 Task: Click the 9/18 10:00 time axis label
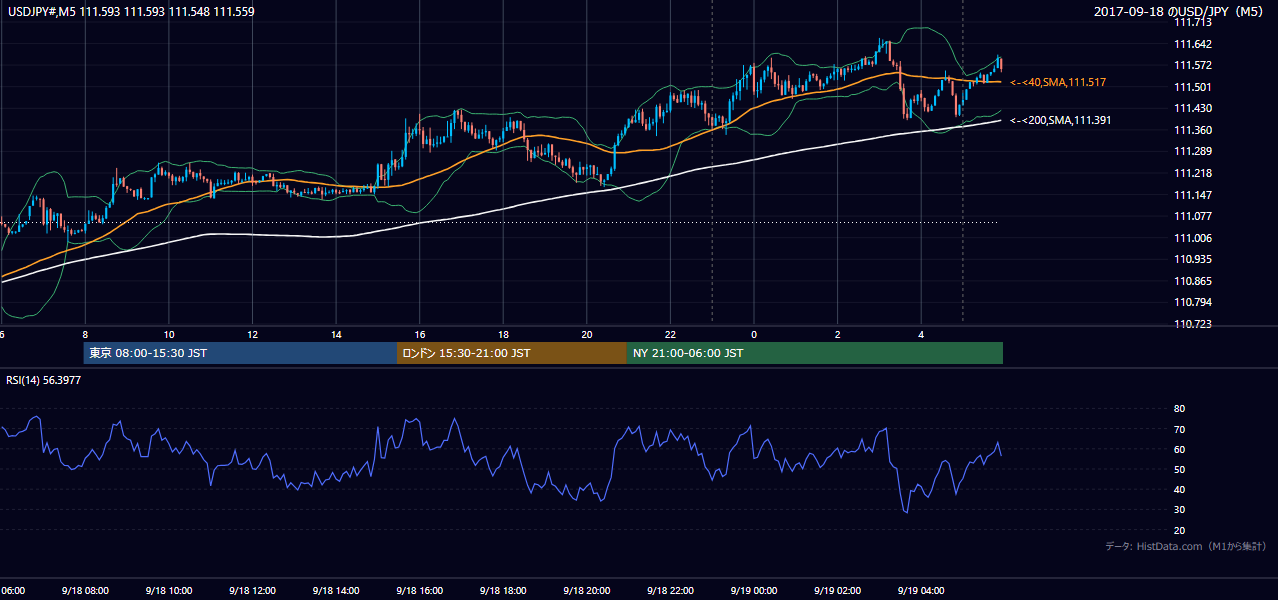pyautogui.click(x=168, y=591)
